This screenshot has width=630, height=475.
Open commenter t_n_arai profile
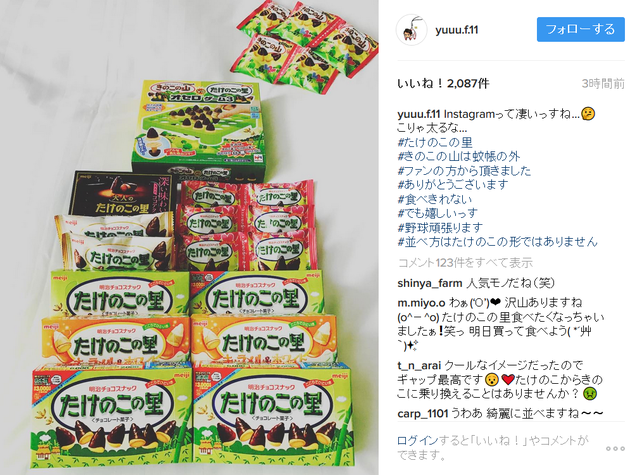pos(419,366)
